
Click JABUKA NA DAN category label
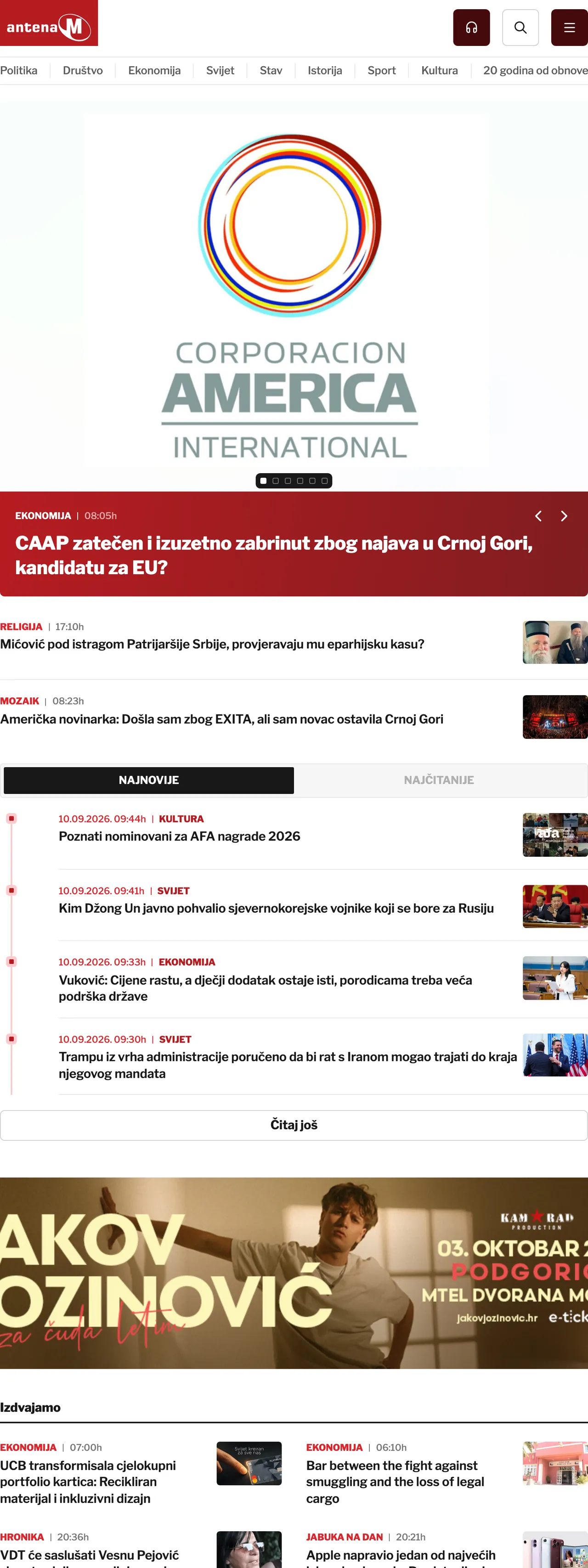pyautogui.click(x=345, y=1538)
